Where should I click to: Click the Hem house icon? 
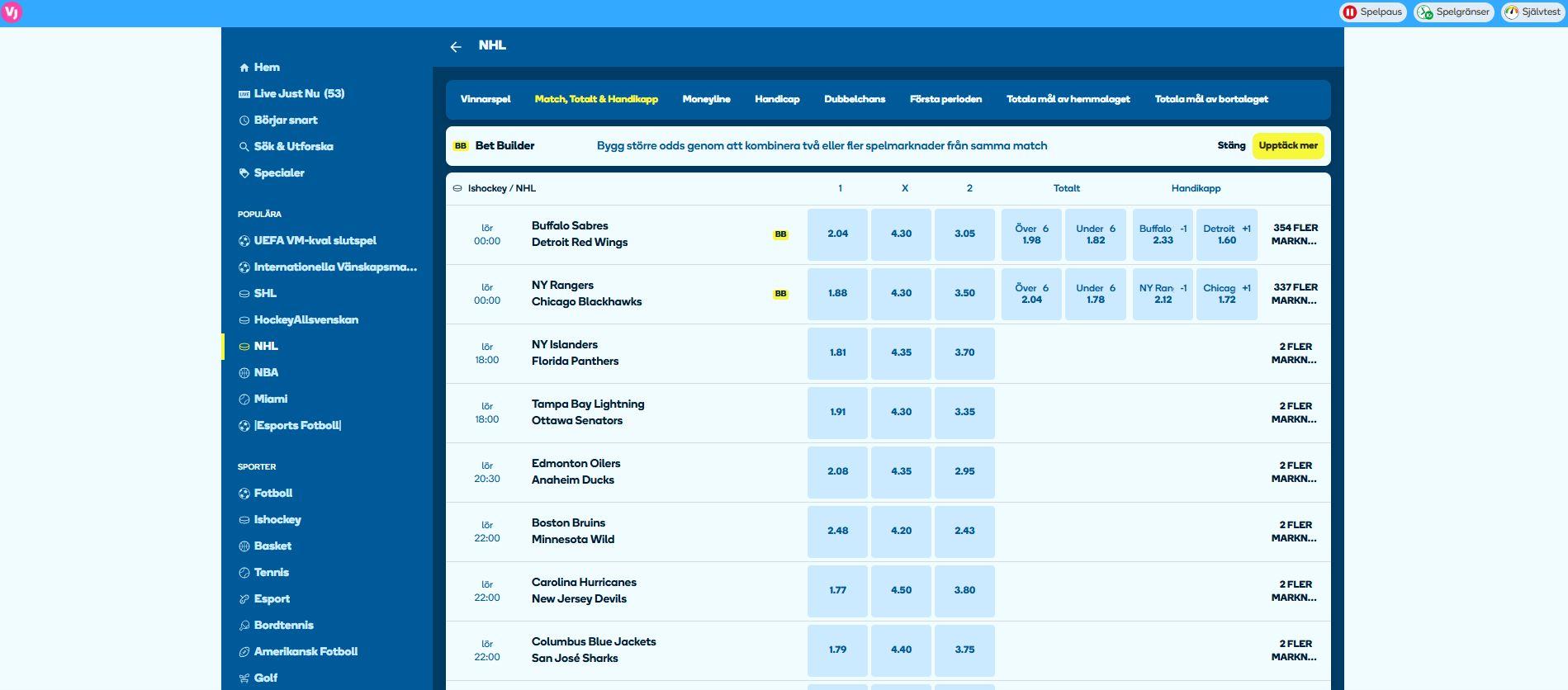[244, 68]
